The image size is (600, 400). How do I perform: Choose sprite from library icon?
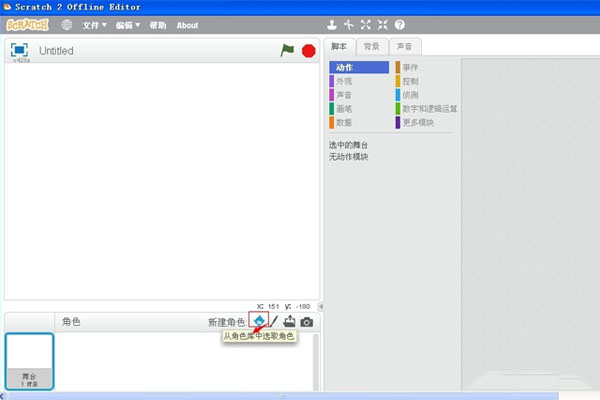point(259,321)
